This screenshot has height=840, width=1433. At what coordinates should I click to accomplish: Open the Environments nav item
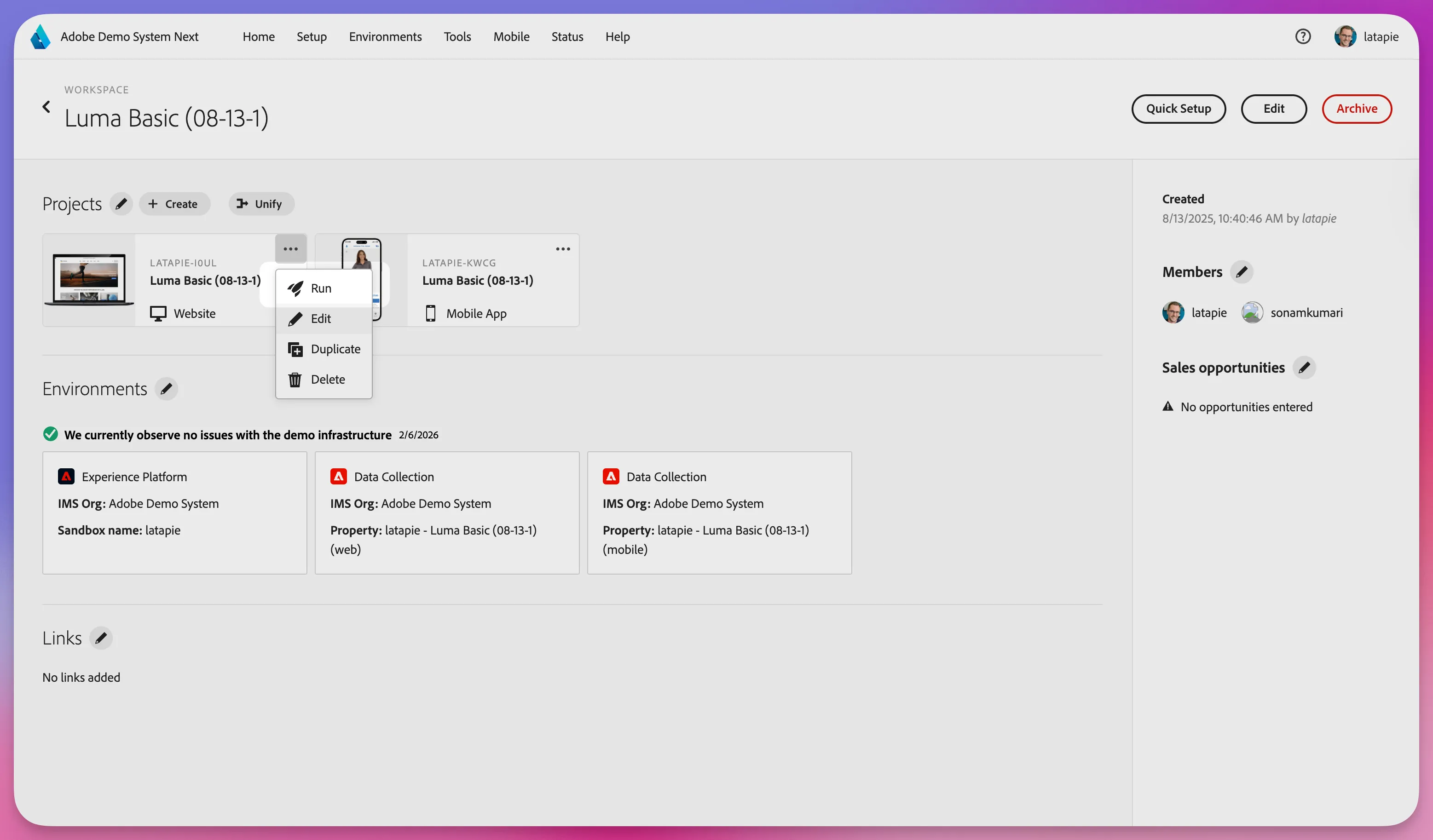(386, 37)
